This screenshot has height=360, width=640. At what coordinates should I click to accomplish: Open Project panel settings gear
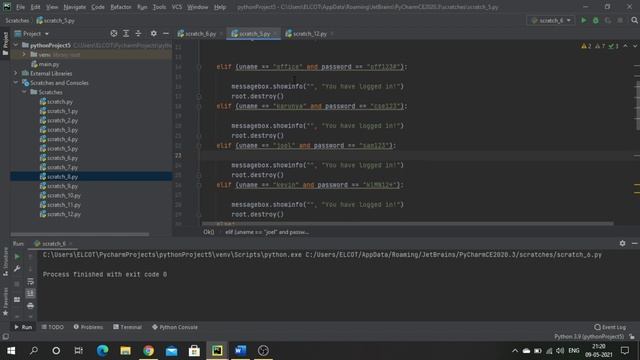click(x=153, y=33)
